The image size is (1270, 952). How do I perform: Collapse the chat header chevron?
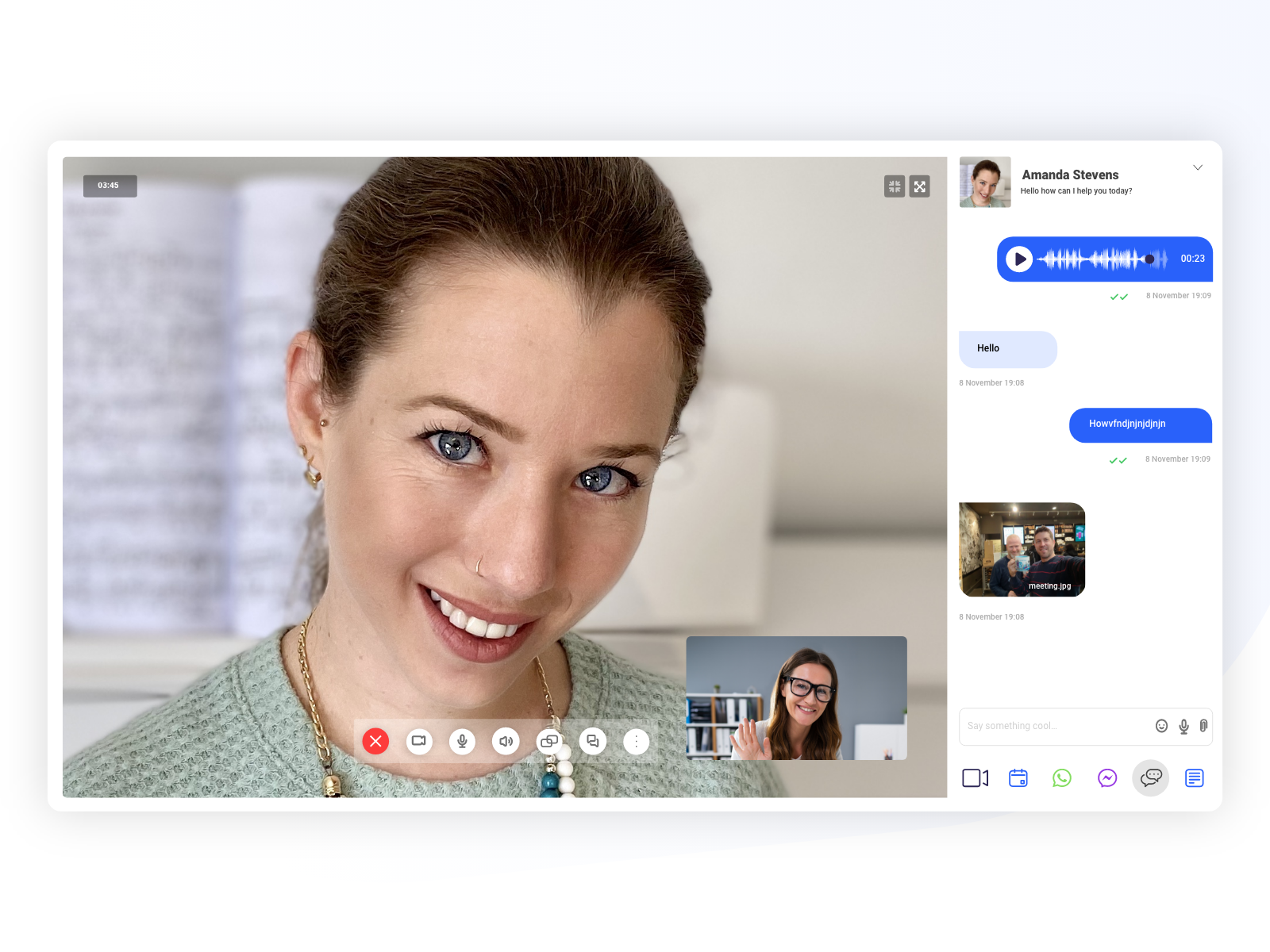point(1198,167)
